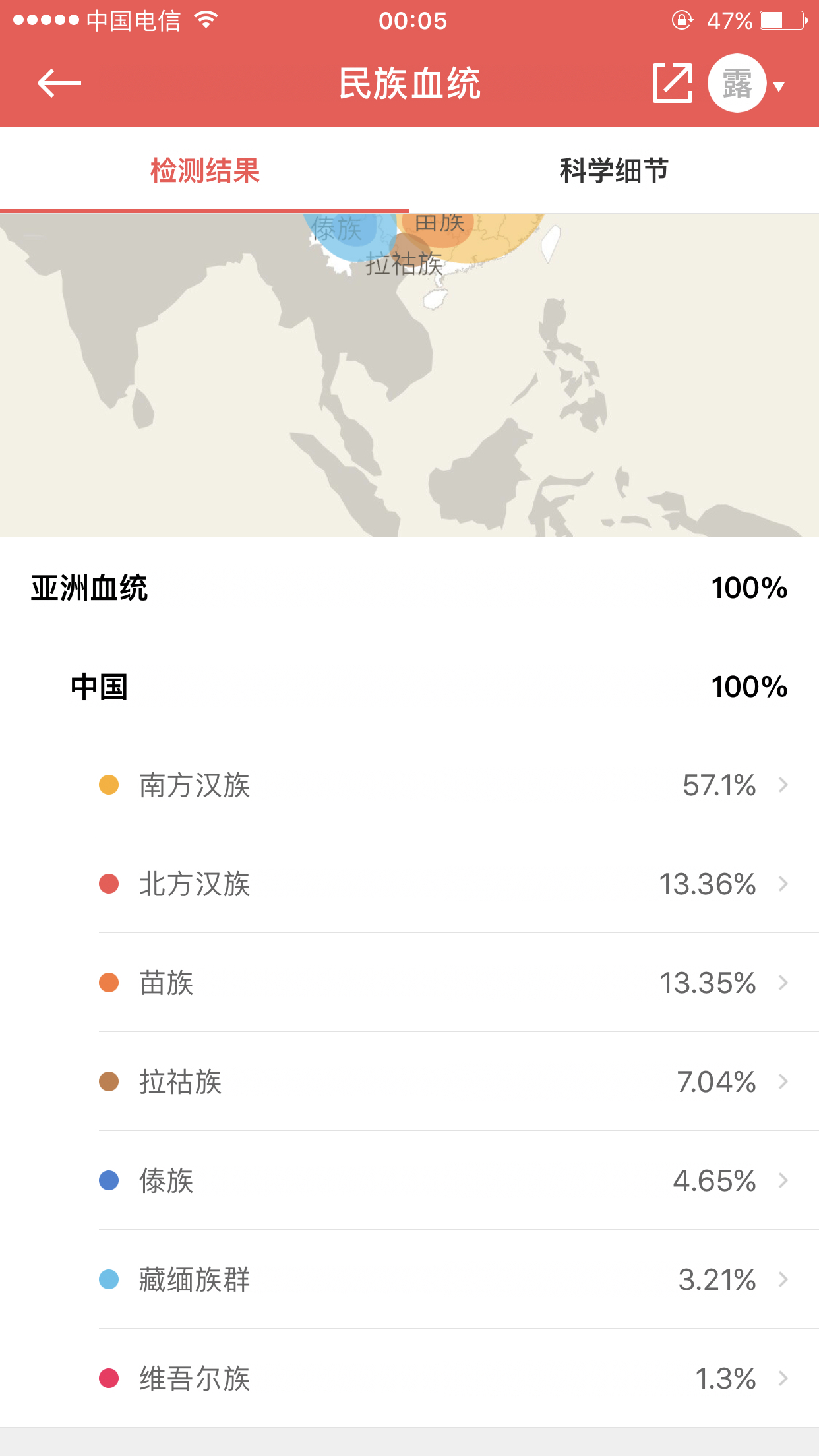
Task: Tap the 露 profile avatar
Action: point(737,83)
